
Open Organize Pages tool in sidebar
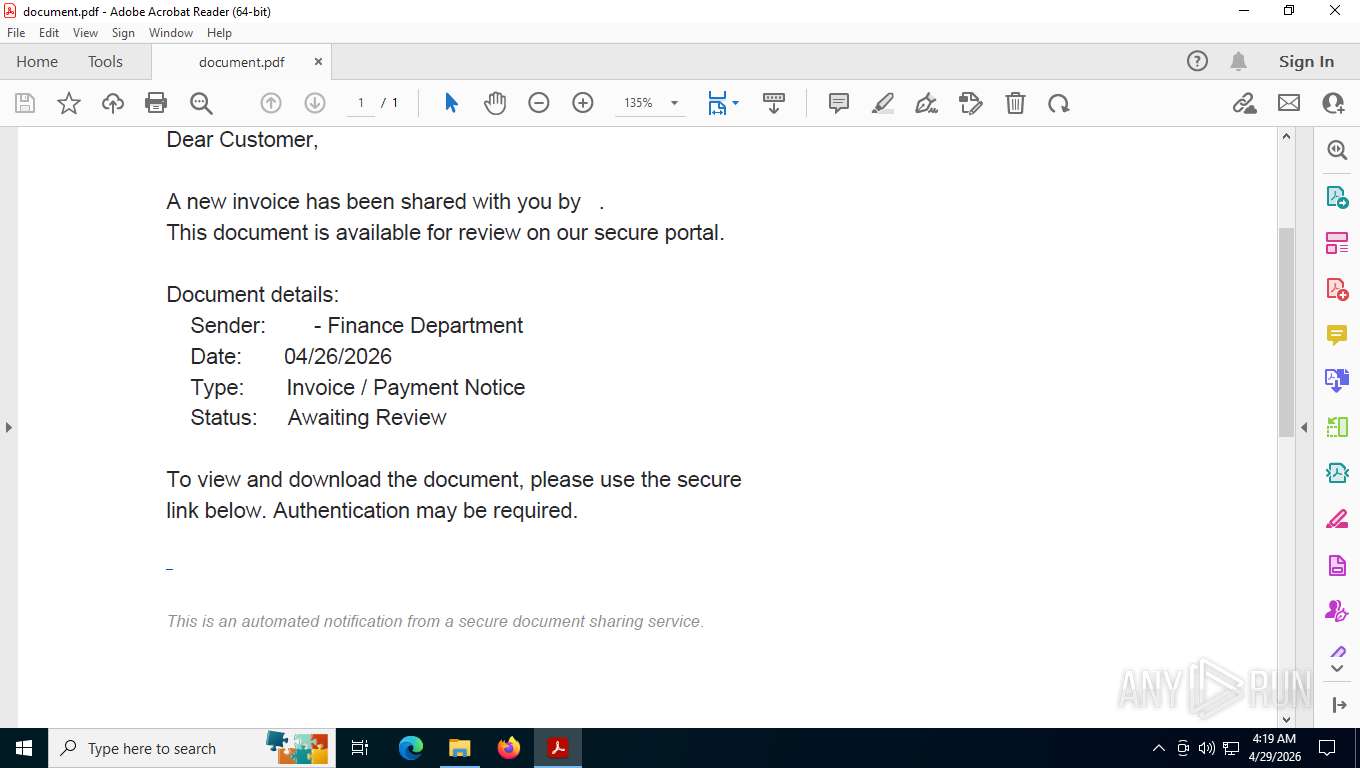(x=1337, y=243)
